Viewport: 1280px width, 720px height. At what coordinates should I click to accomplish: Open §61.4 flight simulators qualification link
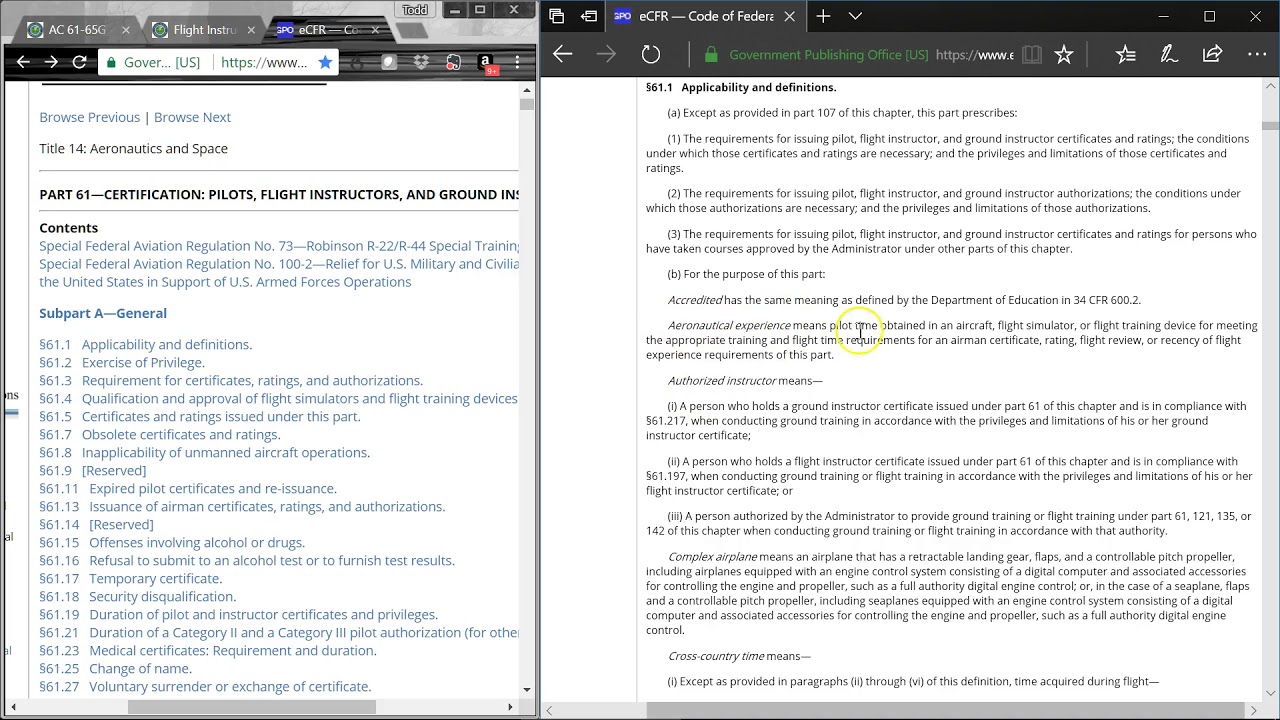pyautogui.click(x=279, y=398)
